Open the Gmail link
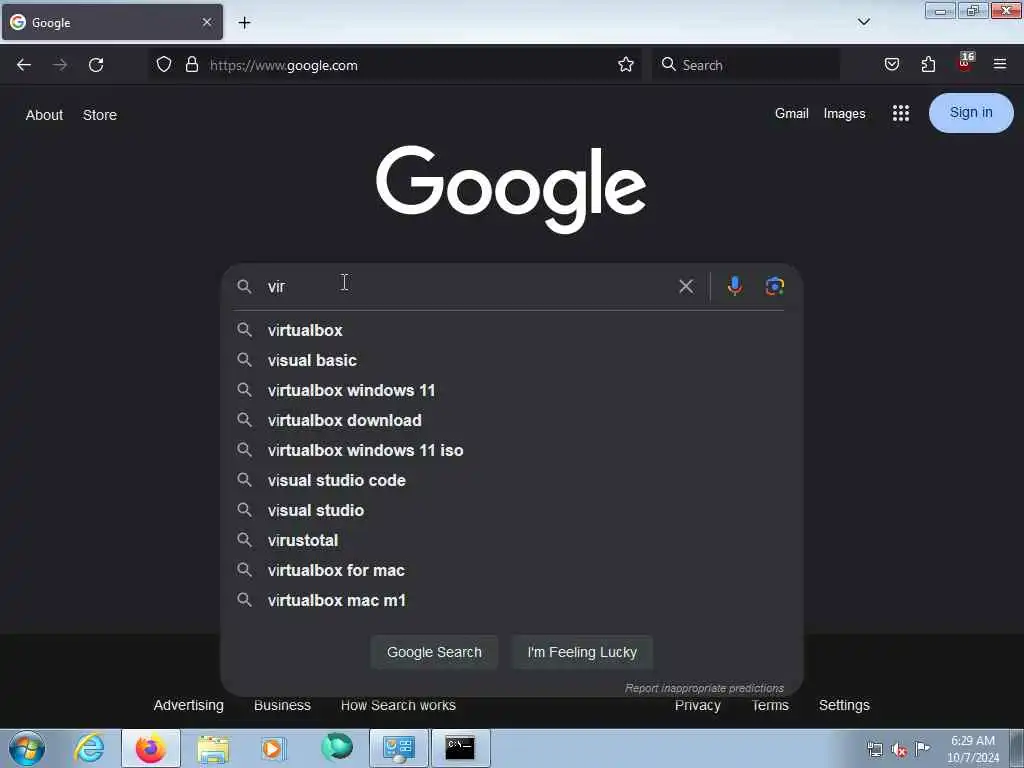Screen dimensions: 1024x768 pos(792,113)
